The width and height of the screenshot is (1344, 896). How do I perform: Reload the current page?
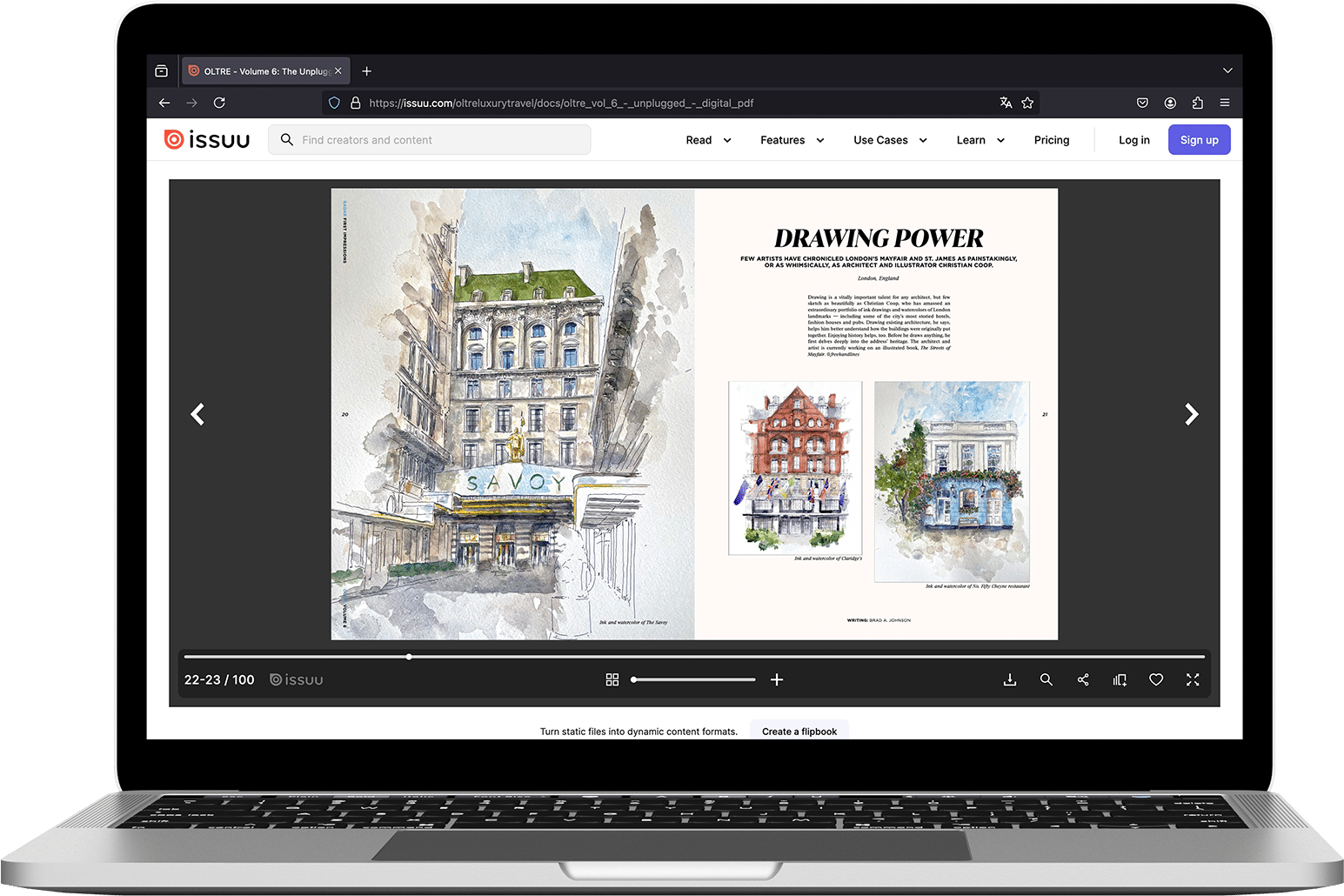click(219, 103)
